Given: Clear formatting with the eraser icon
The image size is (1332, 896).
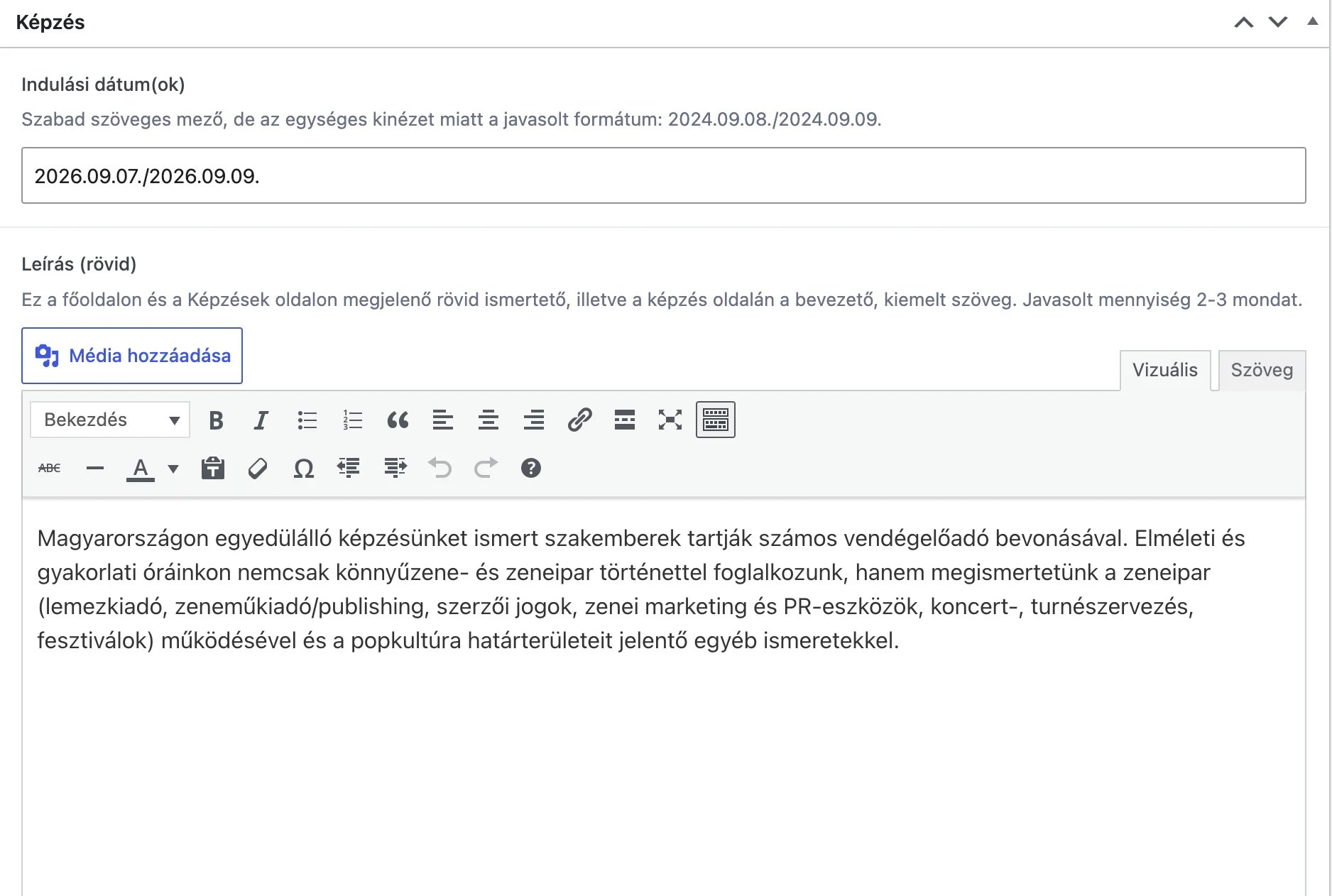Looking at the screenshot, I should (x=258, y=468).
